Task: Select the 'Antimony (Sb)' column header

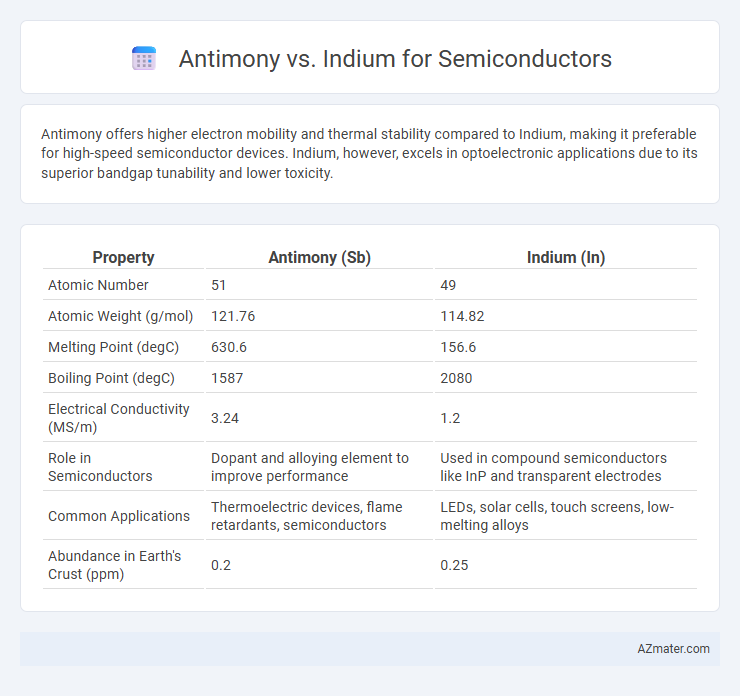Action: (x=320, y=257)
